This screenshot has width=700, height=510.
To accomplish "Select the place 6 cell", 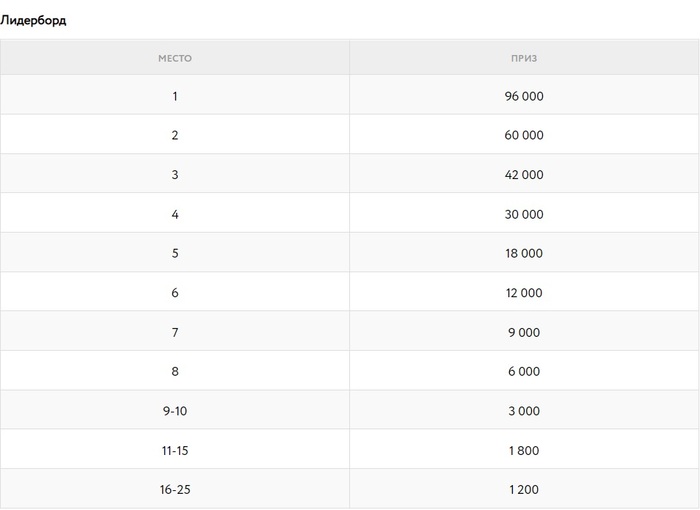I will [x=175, y=292].
